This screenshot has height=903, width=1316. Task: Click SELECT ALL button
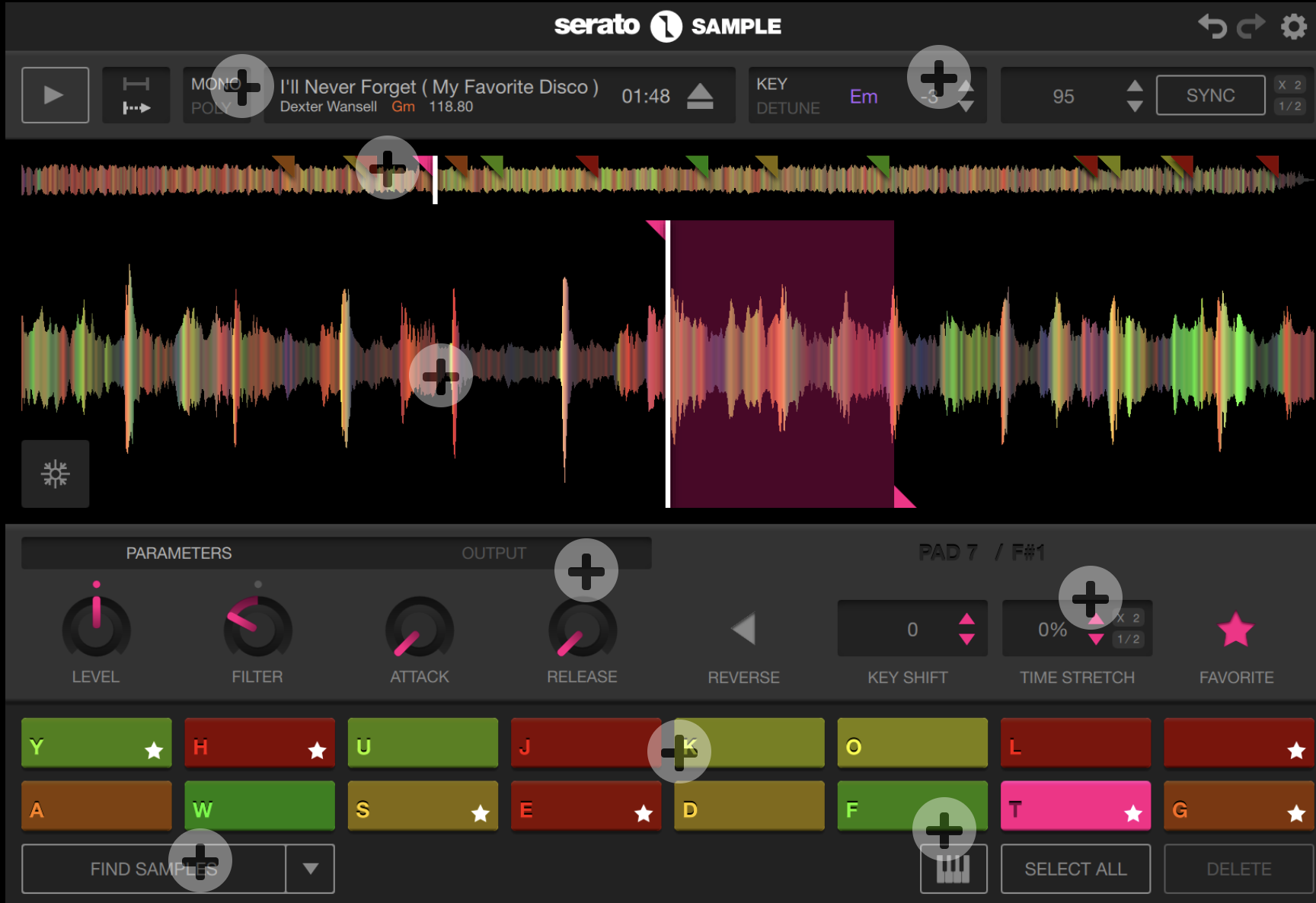point(1075,869)
